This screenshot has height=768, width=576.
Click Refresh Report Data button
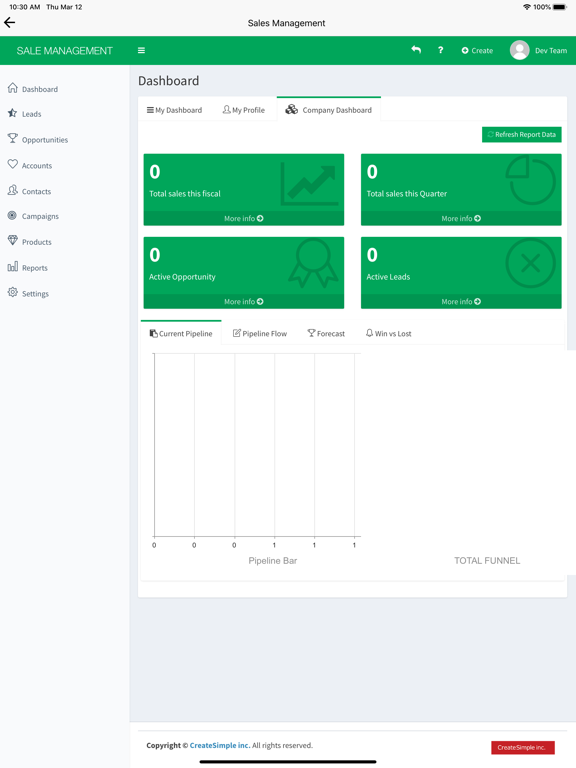(x=522, y=135)
